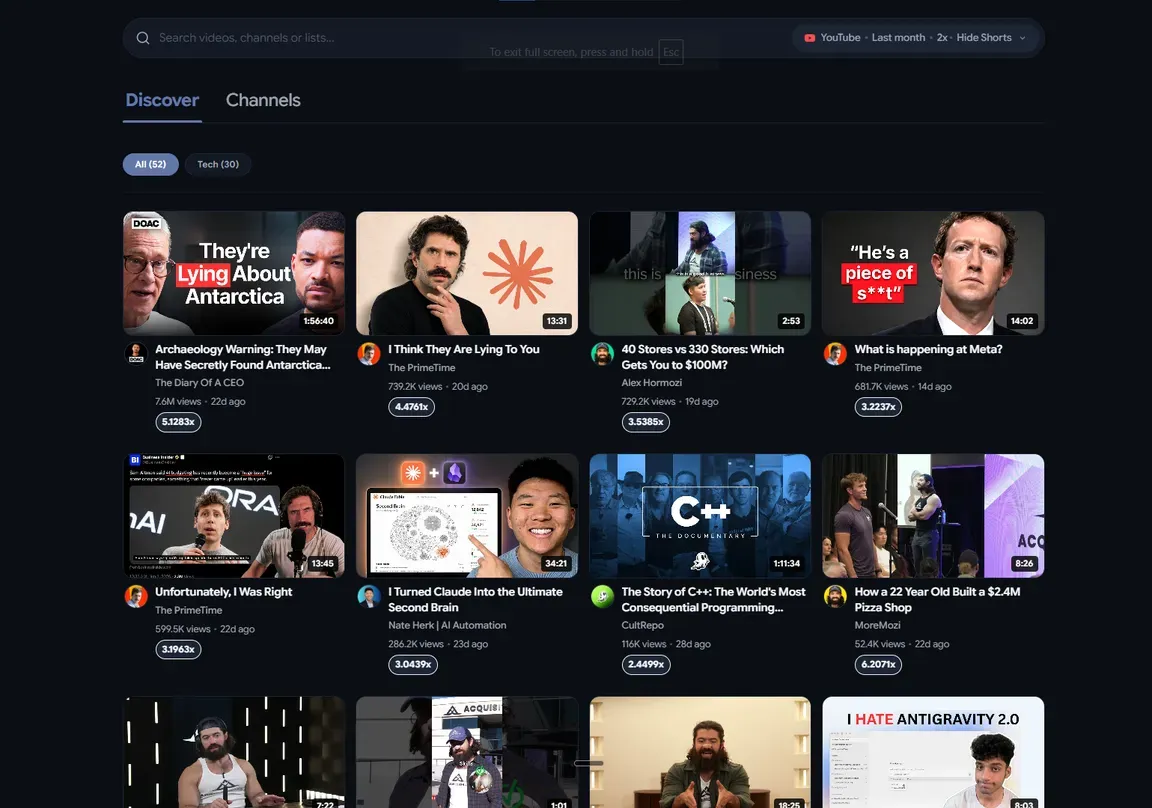Open the YouTube Last month filter dropdown
1152x808 pixels.
pos(915,37)
